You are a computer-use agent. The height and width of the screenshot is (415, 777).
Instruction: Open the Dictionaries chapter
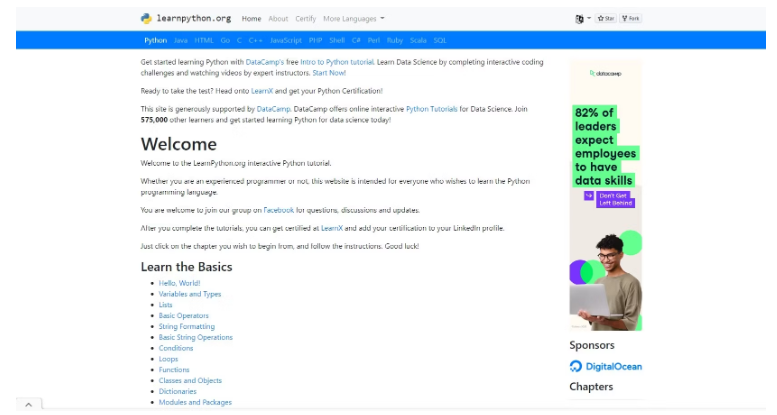tap(177, 392)
